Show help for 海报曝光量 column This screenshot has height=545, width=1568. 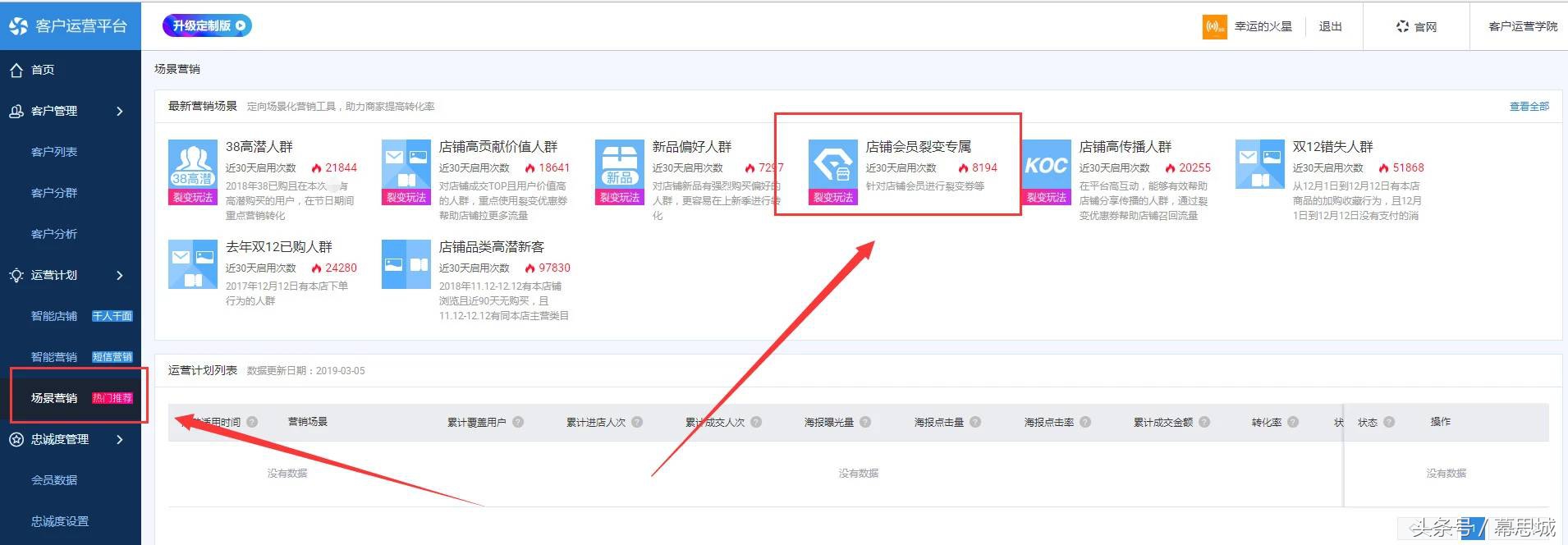865,422
